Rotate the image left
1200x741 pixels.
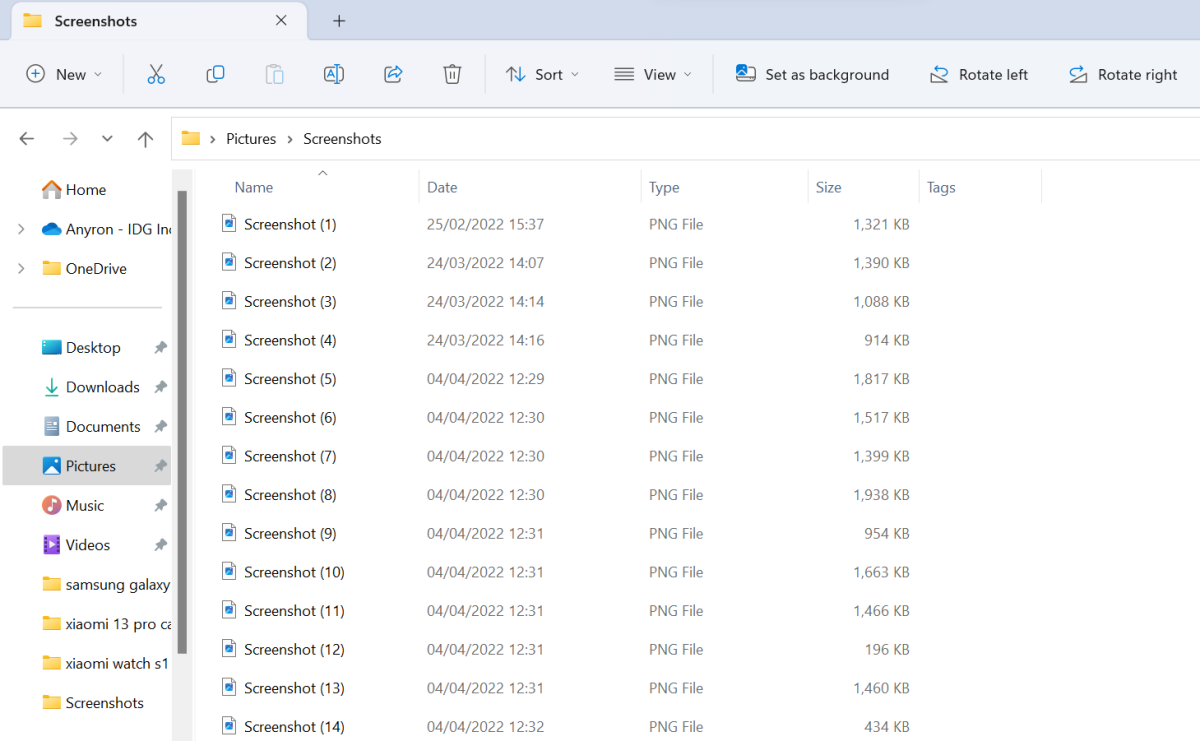979,75
